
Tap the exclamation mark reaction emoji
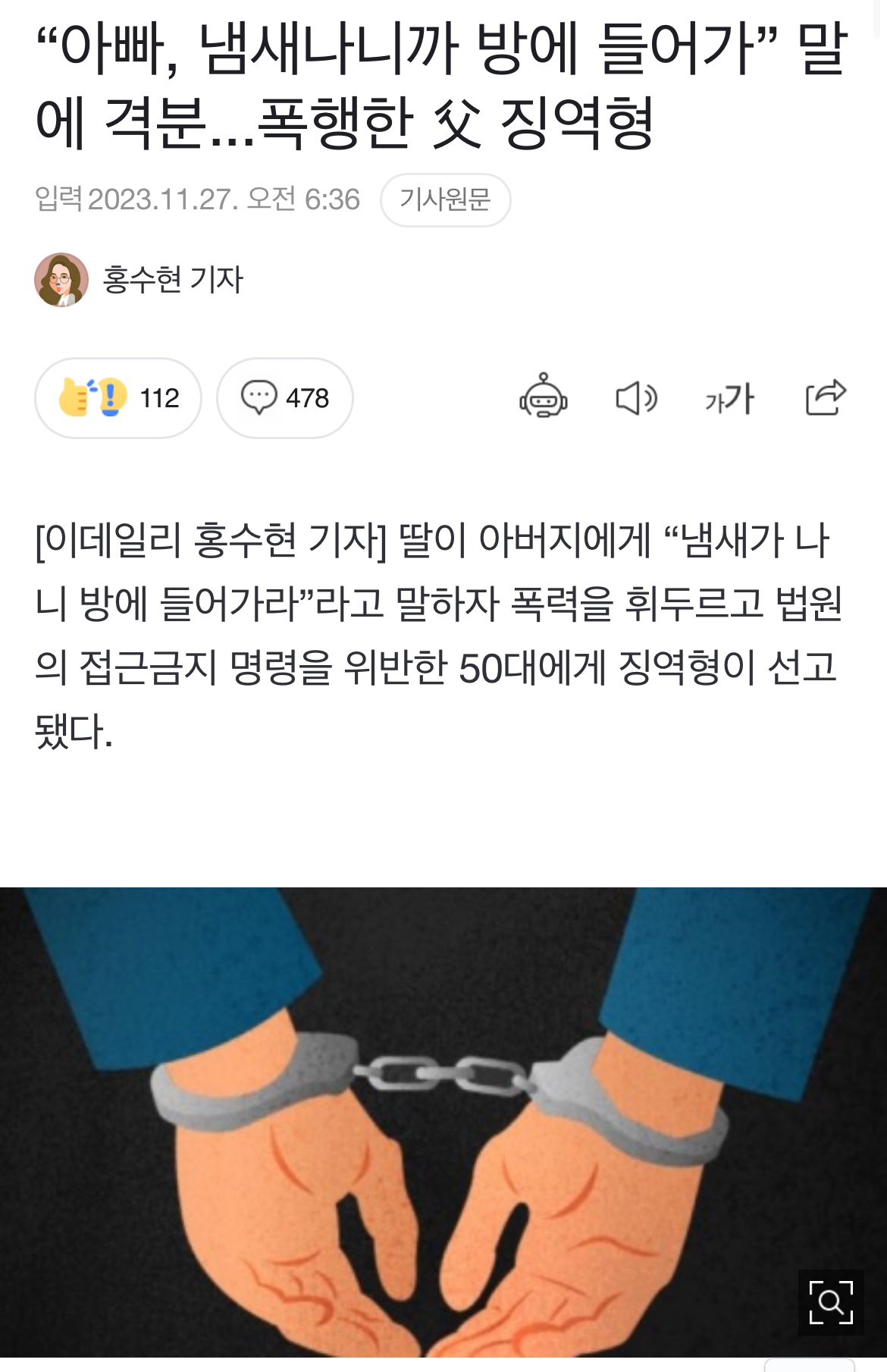click(112, 397)
